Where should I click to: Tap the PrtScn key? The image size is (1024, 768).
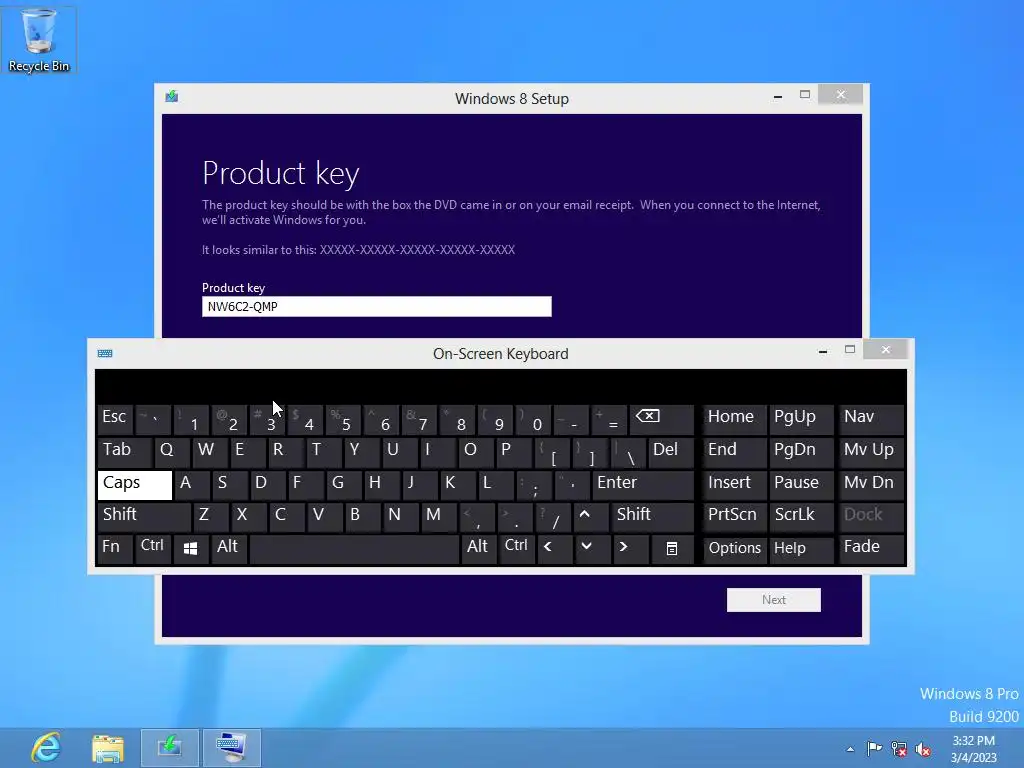click(x=734, y=516)
